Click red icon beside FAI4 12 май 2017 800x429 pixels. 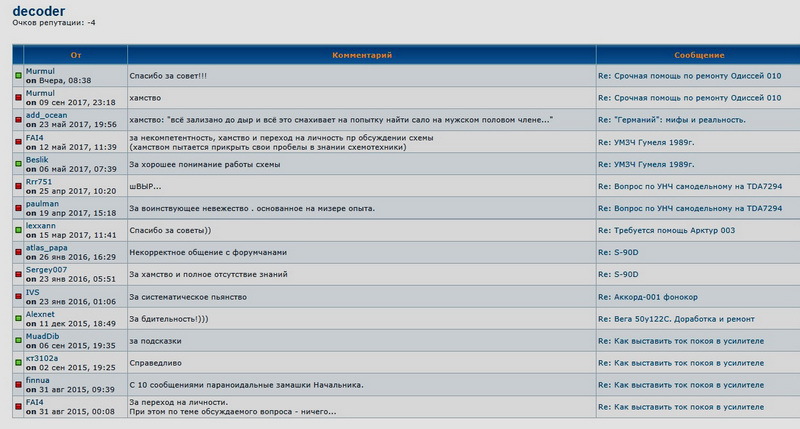coord(18,142)
